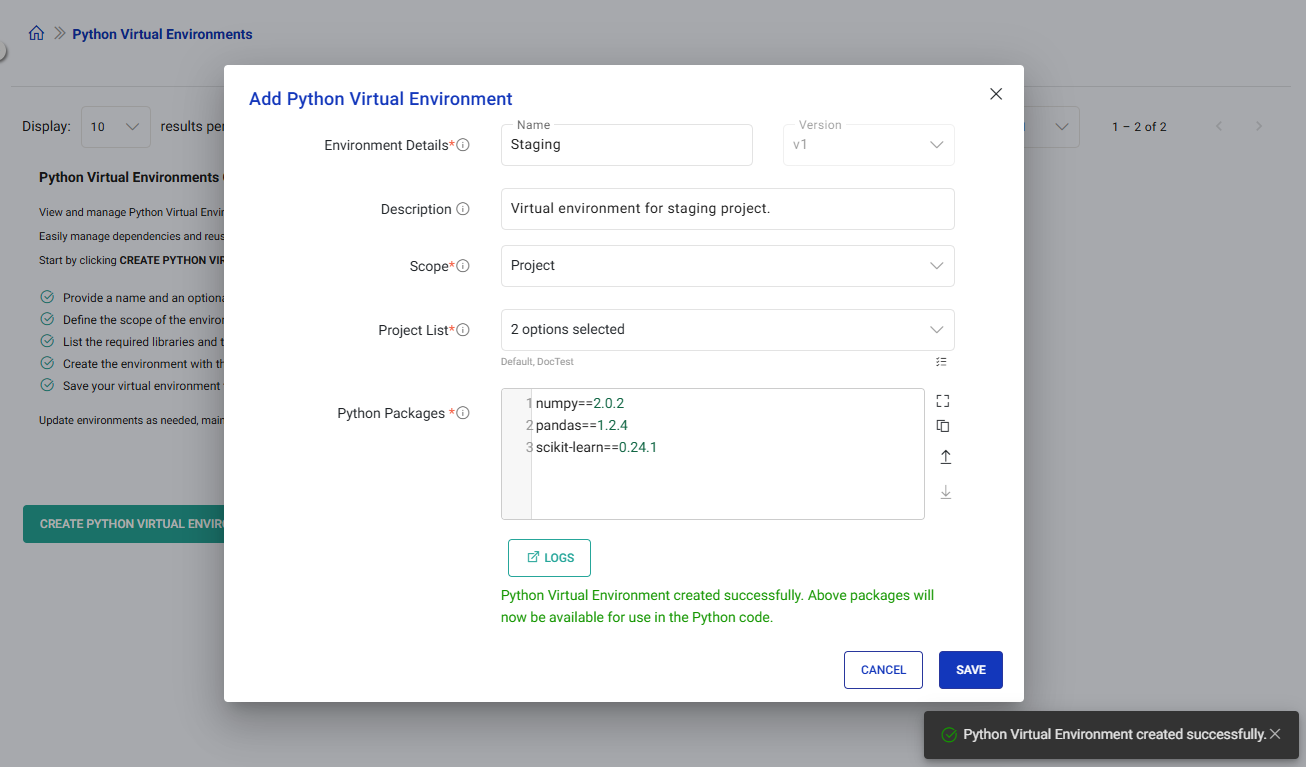The image size is (1306, 767).
Task: Click the SAVE button
Action: coord(970,670)
